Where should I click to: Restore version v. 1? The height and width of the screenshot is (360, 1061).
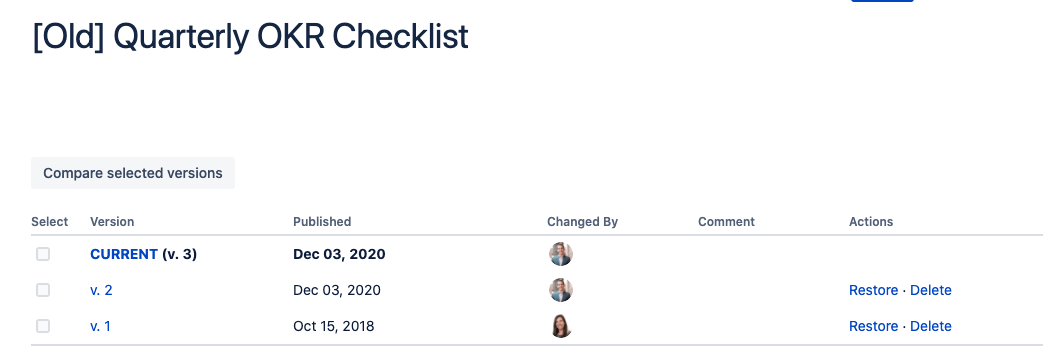click(874, 326)
